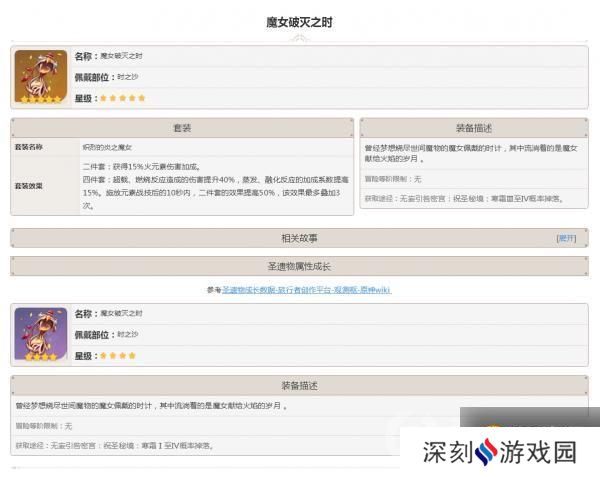
Task: Select the upper 装备描述 panel header
Action: [x=473, y=128]
